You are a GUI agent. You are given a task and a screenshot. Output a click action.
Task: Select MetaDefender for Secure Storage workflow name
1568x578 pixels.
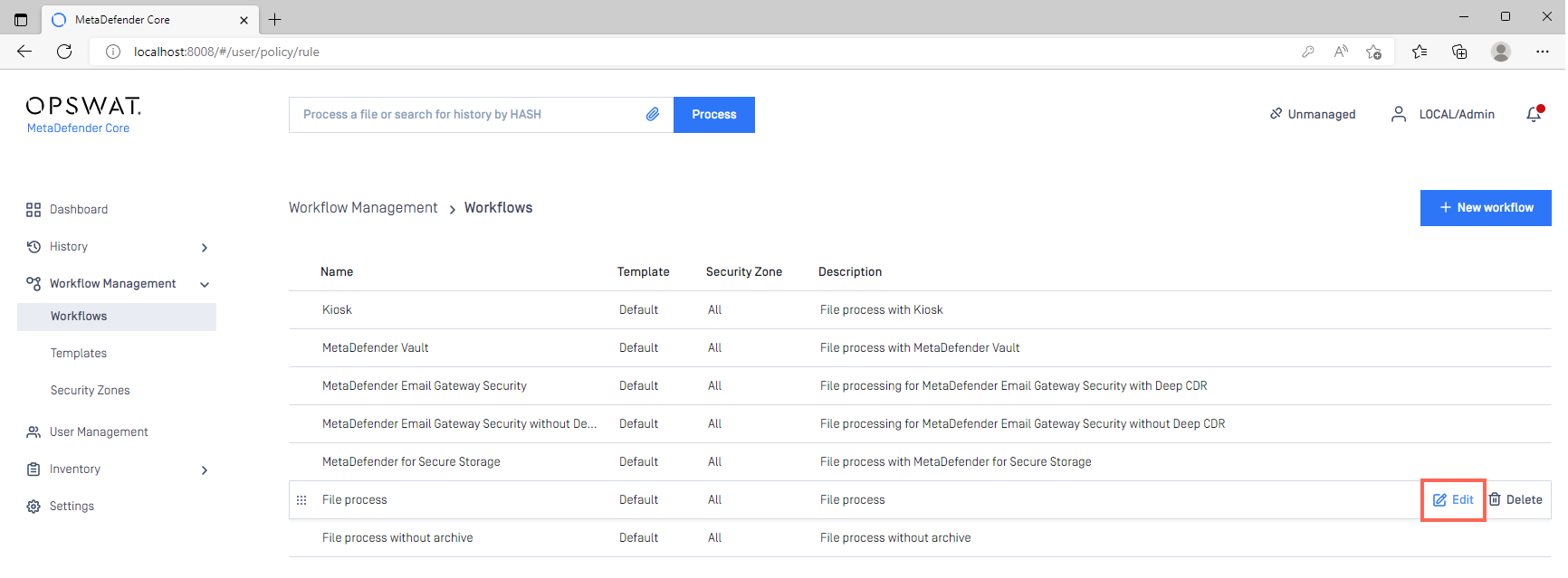(411, 462)
